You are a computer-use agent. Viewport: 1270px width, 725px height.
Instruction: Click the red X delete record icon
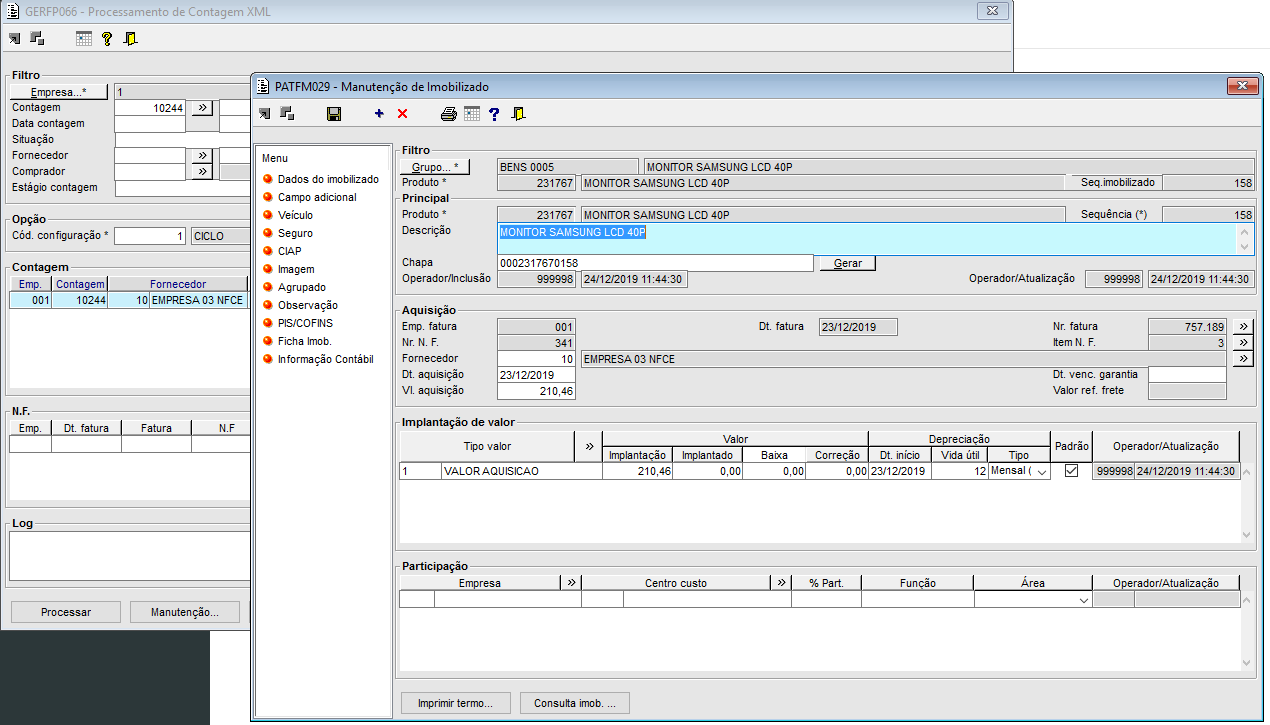[402, 114]
